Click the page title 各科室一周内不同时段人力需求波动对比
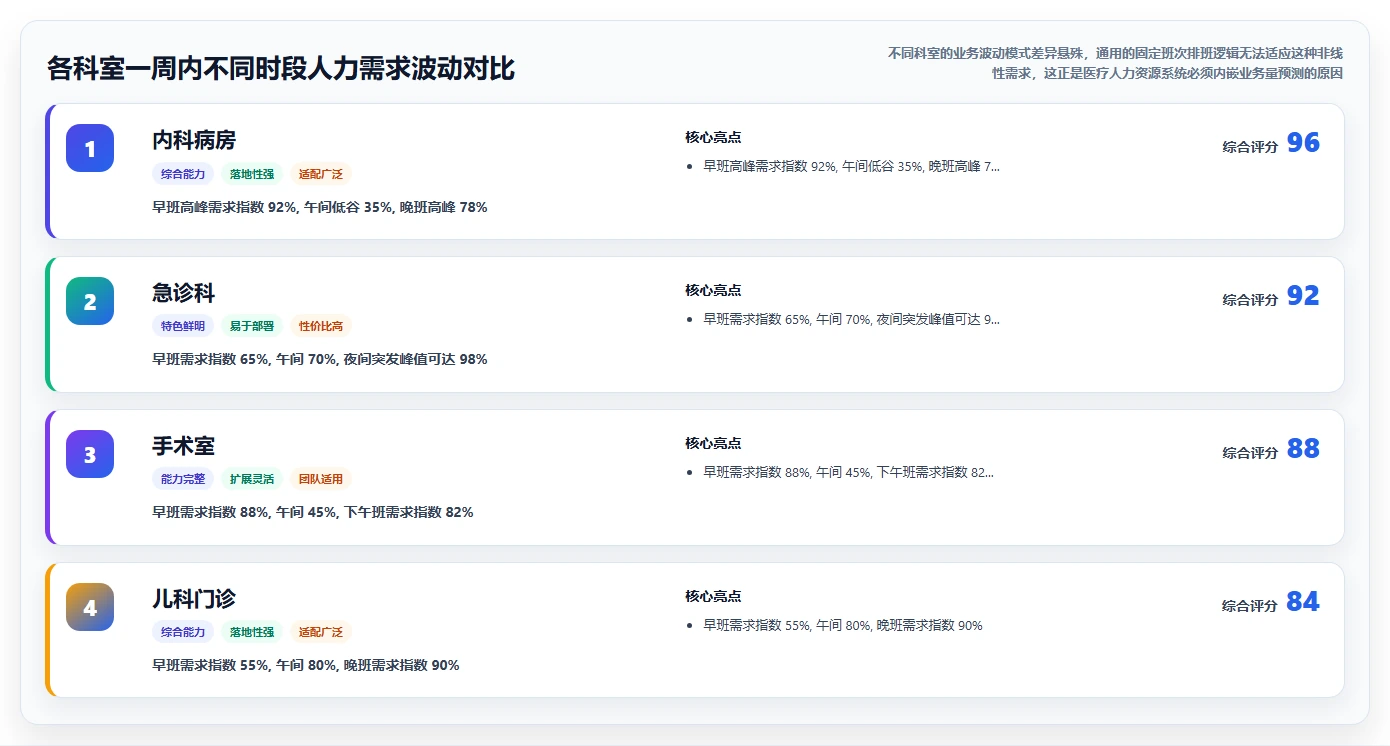 click(x=281, y=69)
